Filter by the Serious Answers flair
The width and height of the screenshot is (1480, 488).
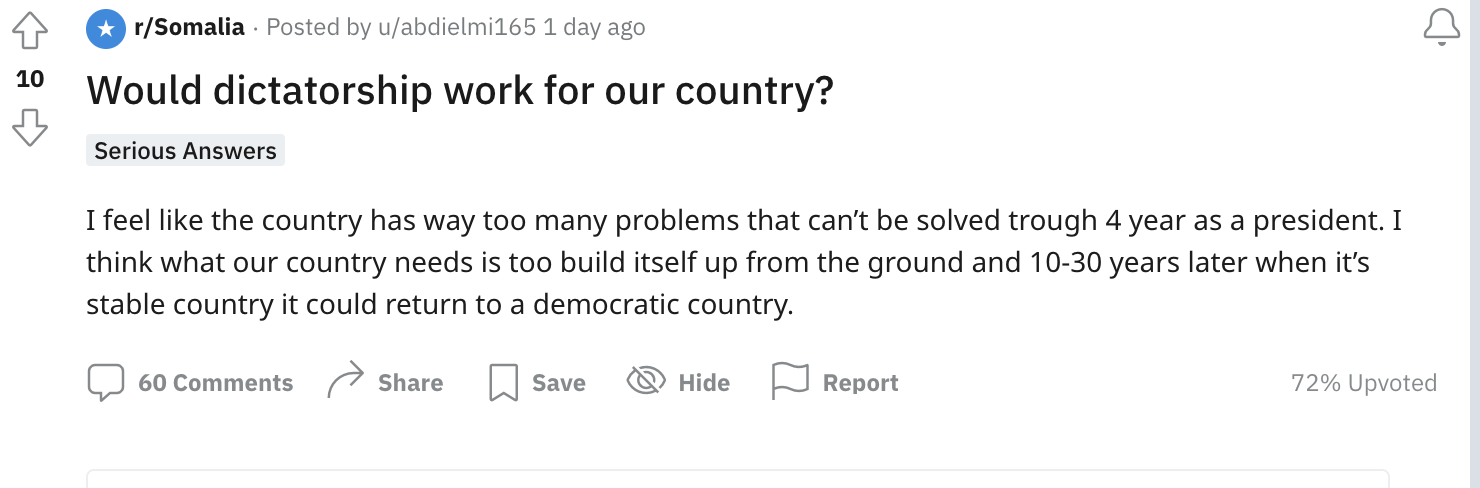coord(185,151)
